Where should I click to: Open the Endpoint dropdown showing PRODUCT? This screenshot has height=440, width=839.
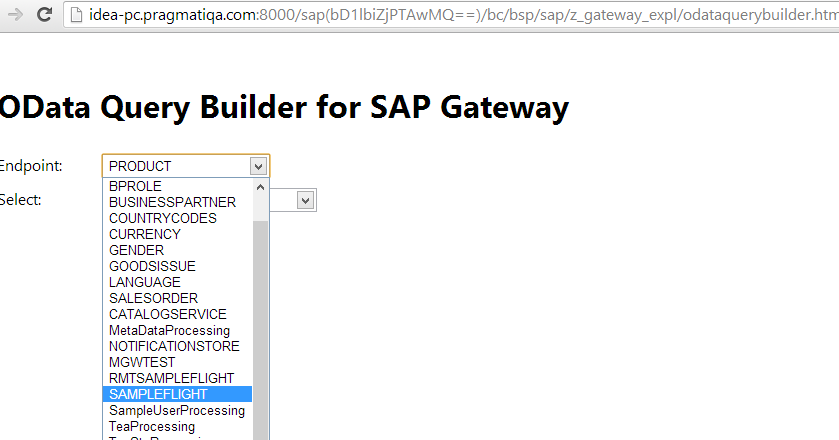186,166
